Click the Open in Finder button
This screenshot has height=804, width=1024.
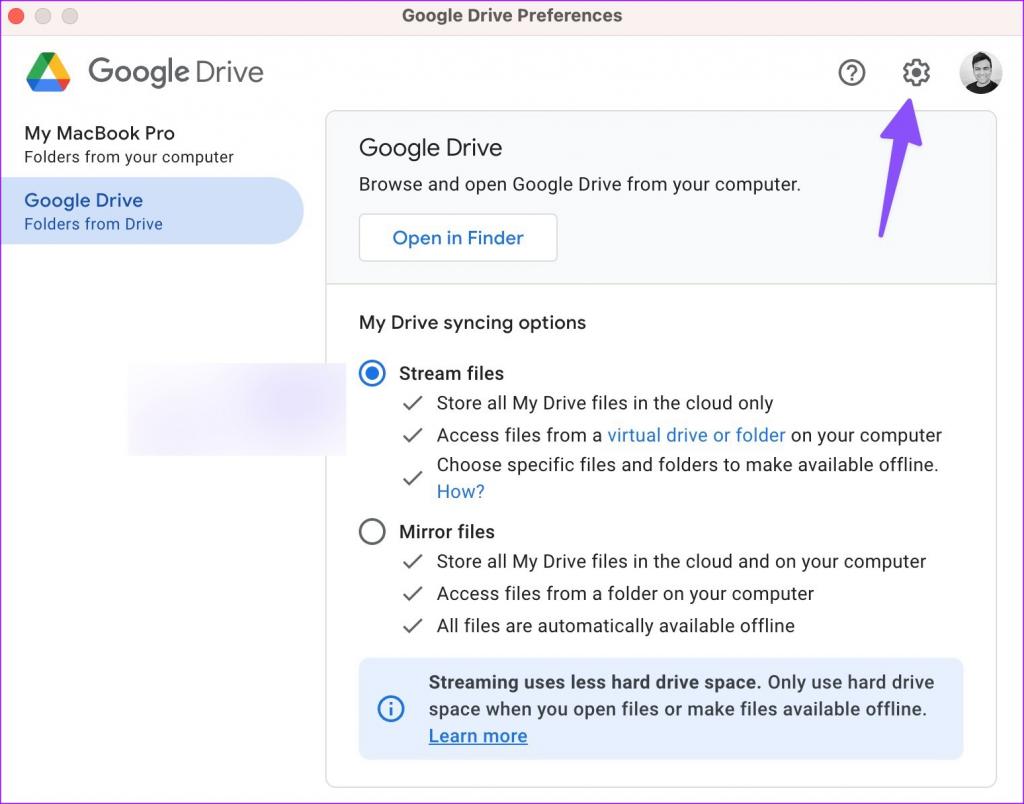458,238
